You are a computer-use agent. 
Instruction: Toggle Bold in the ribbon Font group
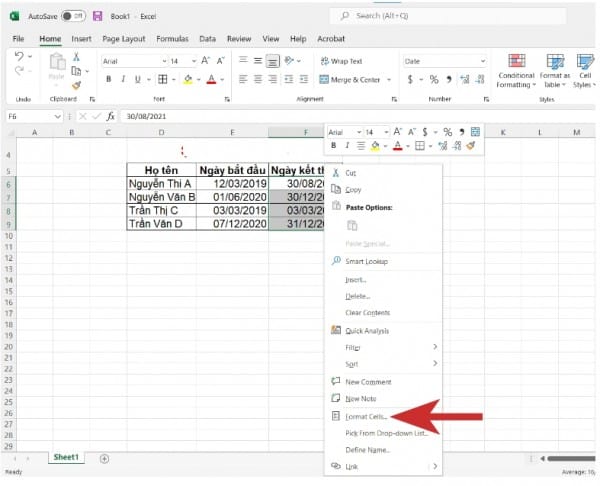tap(109, 79)
